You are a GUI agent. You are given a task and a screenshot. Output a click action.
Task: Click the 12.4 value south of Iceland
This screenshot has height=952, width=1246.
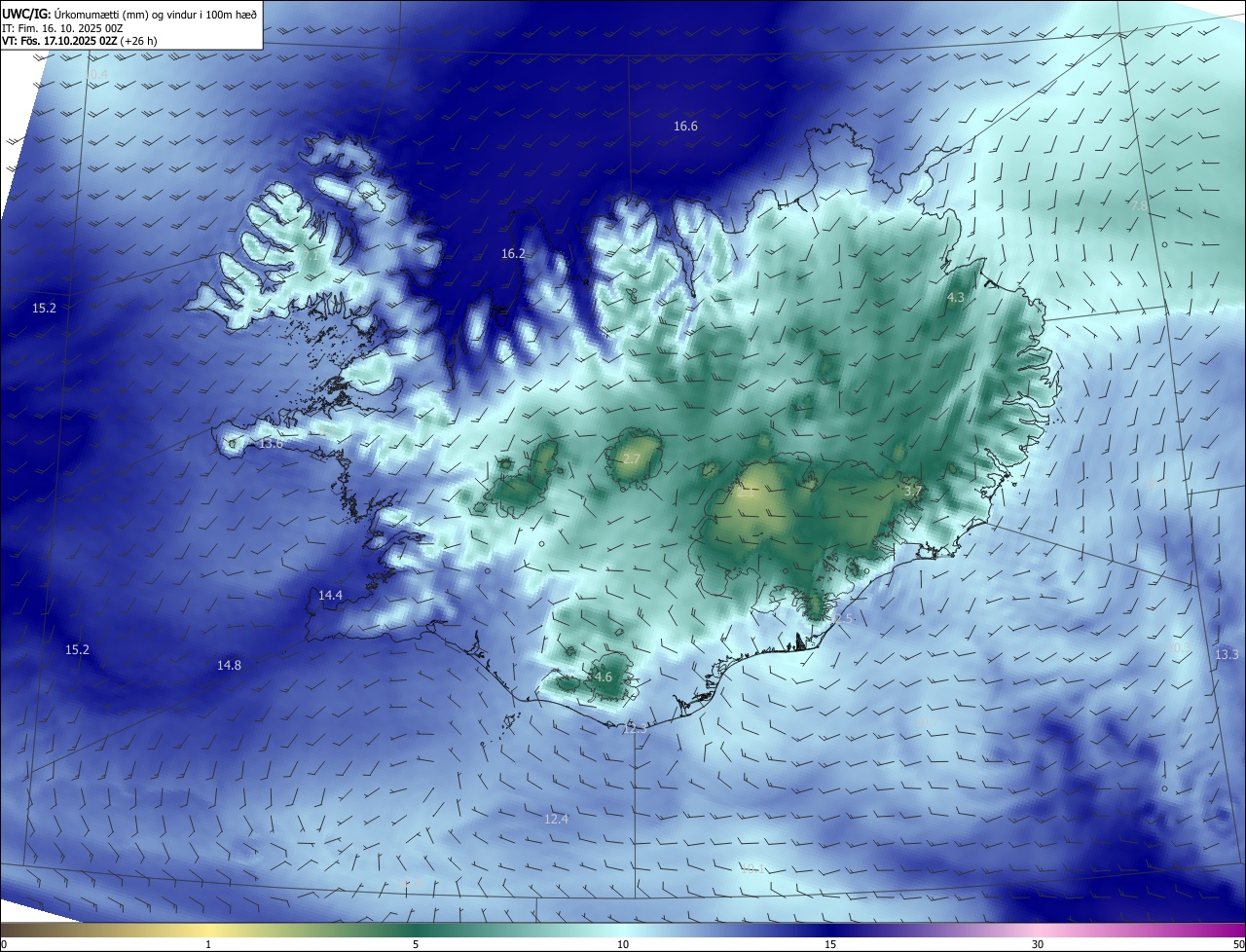tap(556, 820)
